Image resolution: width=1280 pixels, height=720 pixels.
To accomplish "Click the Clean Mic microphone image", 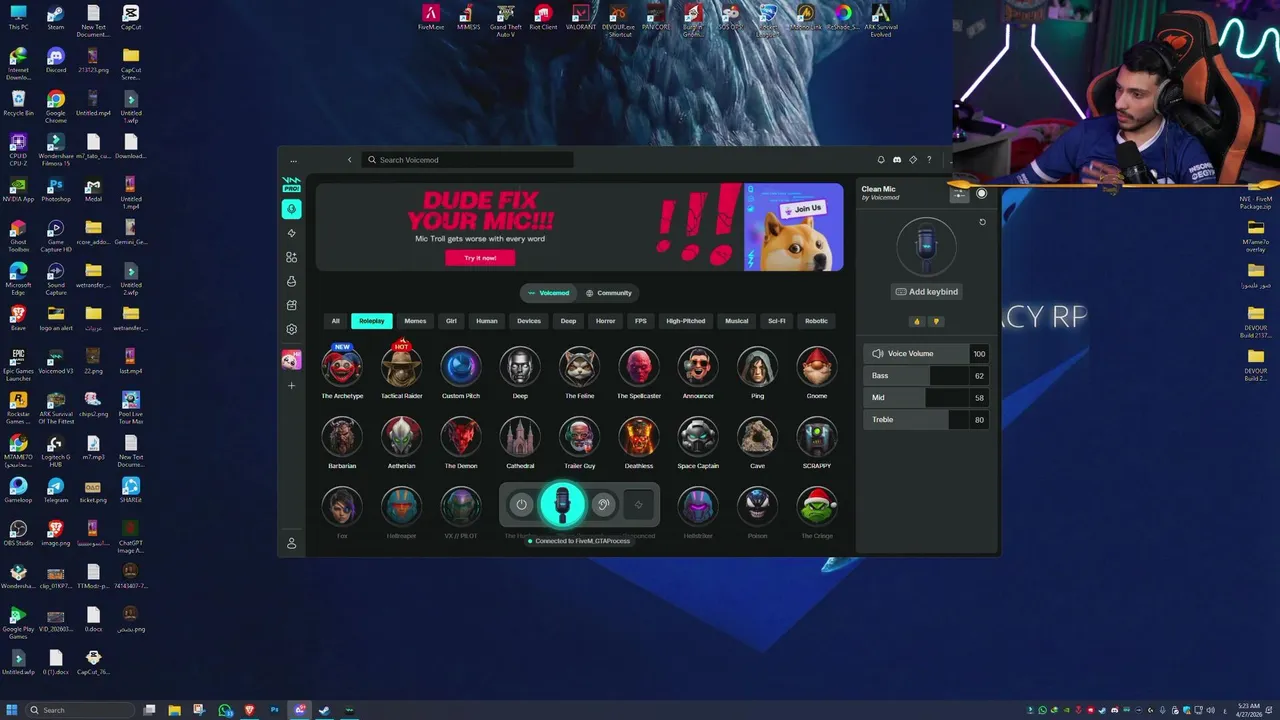I will [x=926, y=247].
